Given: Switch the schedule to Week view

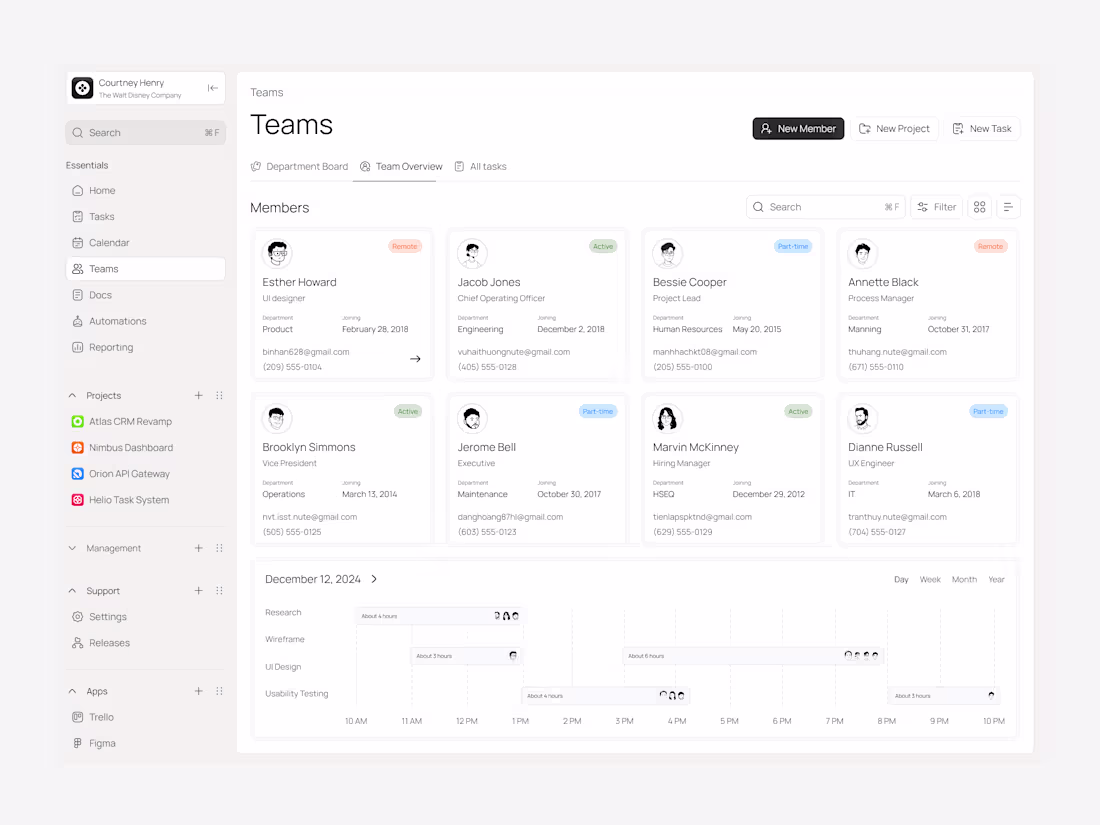Looking at the screenshot, I should (930, 579).
